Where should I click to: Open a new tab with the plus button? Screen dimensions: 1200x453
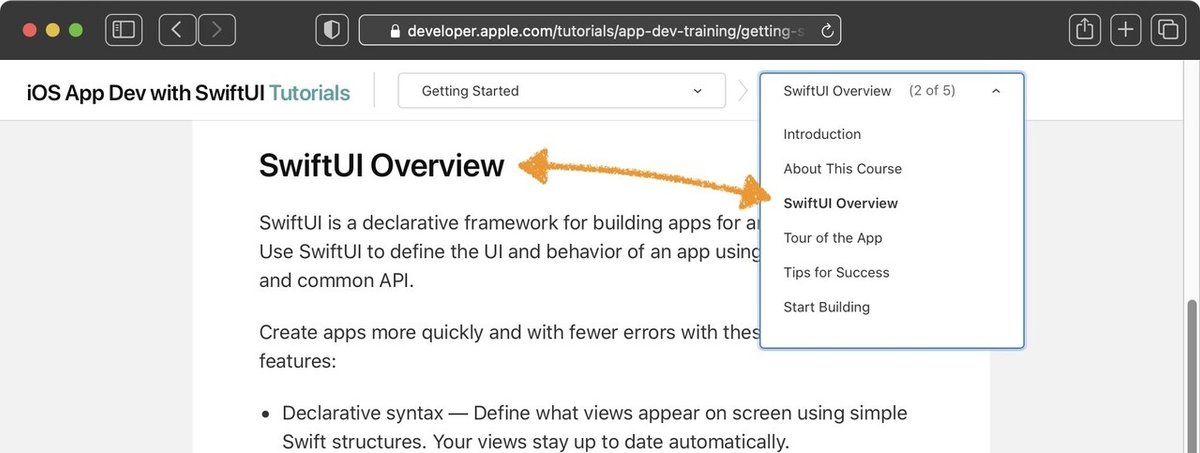point(1126,30)
